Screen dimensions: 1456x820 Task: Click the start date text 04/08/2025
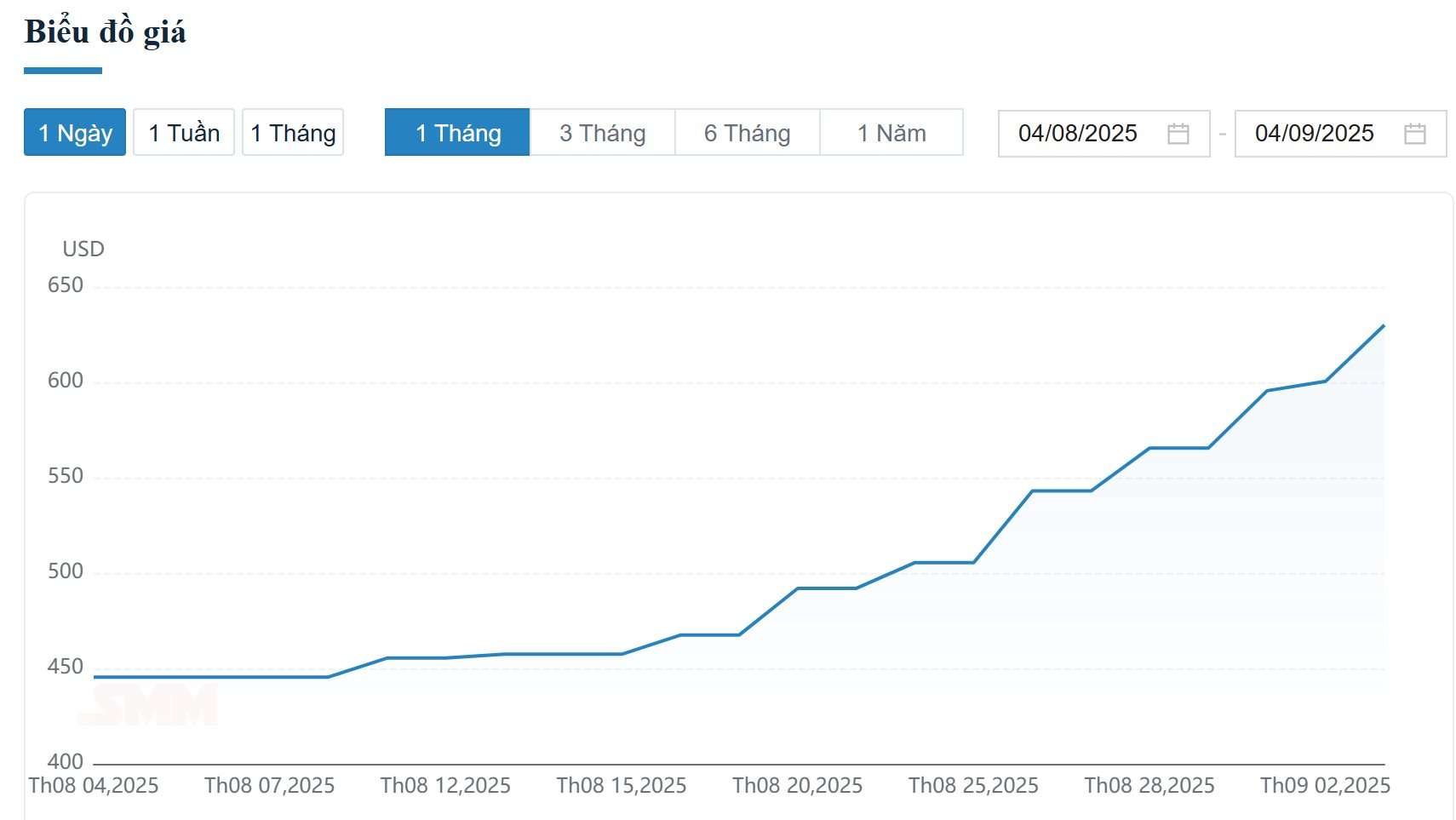tap(1077, 134)
